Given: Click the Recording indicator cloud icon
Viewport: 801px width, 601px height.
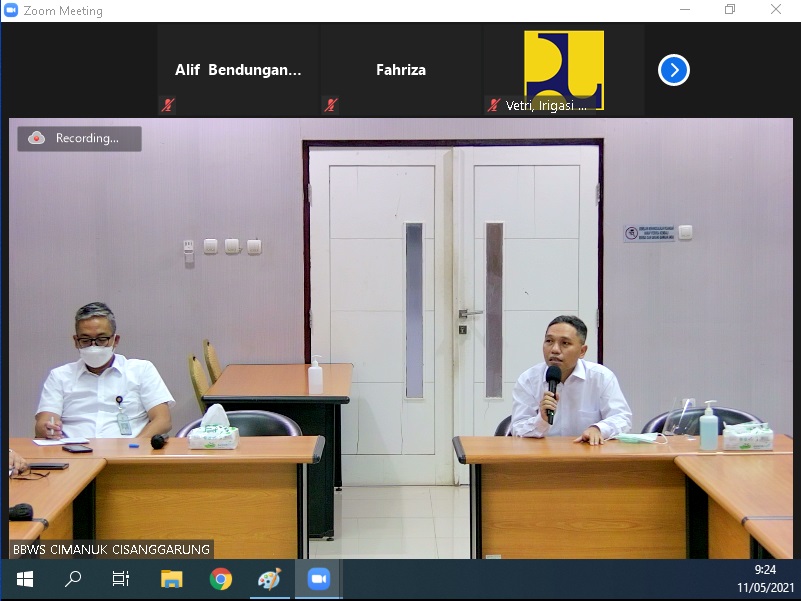Looking at the screenshot, I should [36, 138].
